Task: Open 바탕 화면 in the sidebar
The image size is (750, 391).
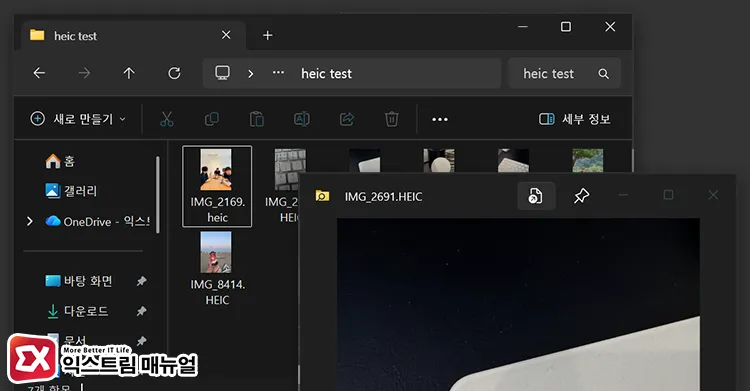Action: (79, 281)
